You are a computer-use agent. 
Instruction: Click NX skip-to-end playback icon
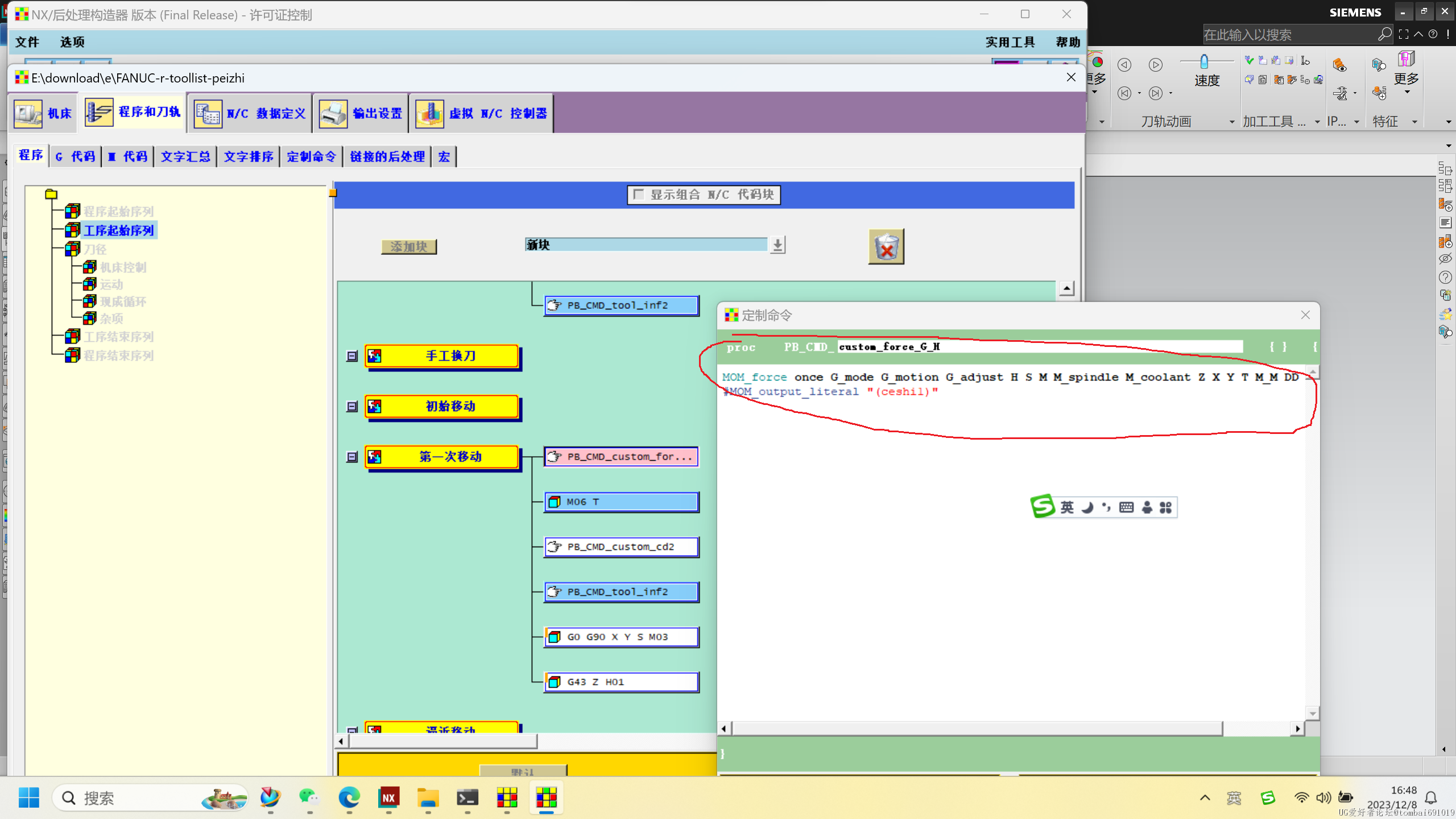click(x=1155, y=93)
